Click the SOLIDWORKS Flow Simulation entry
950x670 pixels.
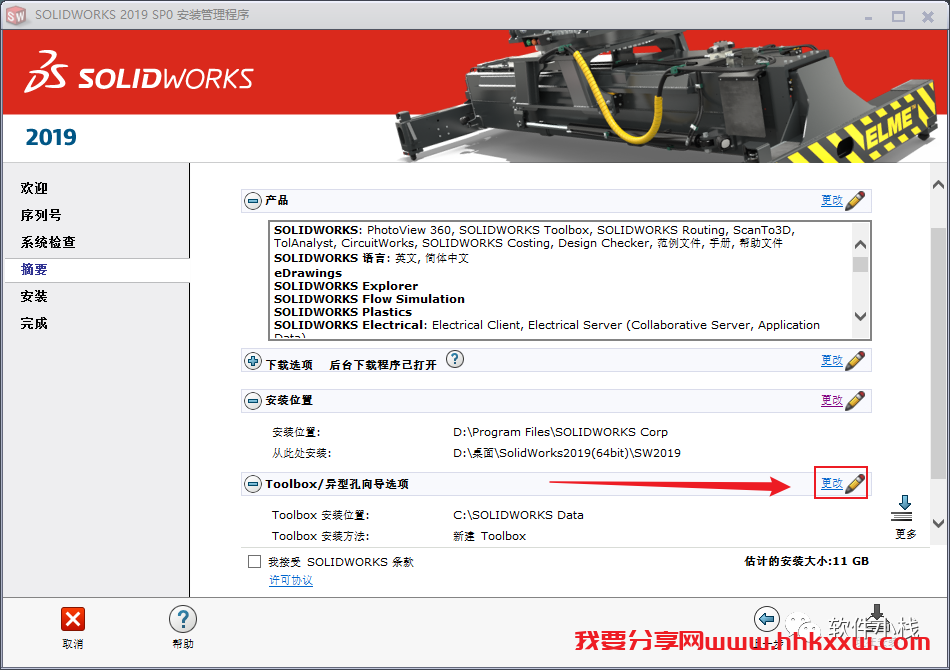(x=369, y=299)
